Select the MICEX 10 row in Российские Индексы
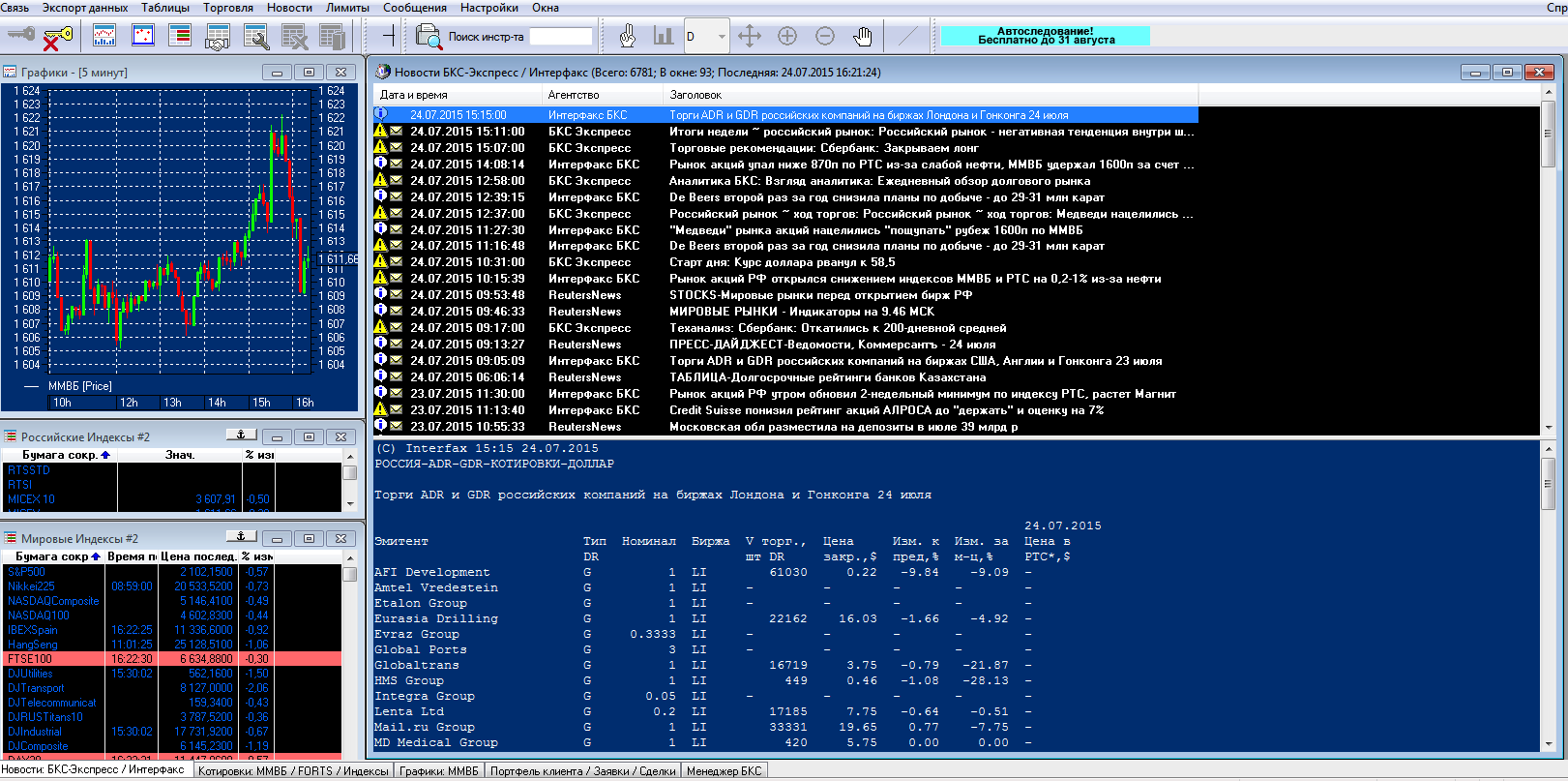 (171, 499)
